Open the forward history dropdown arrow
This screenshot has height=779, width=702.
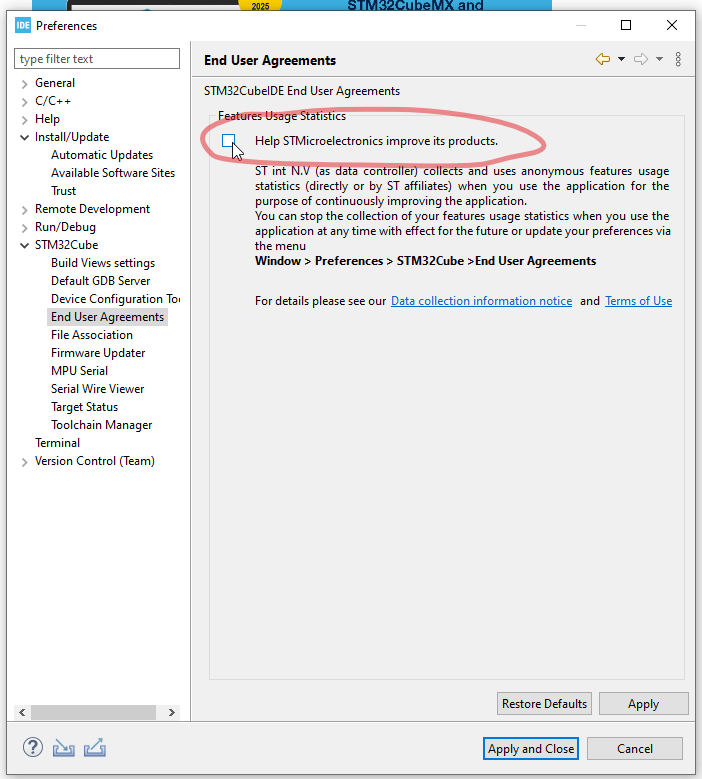point(659,59)
